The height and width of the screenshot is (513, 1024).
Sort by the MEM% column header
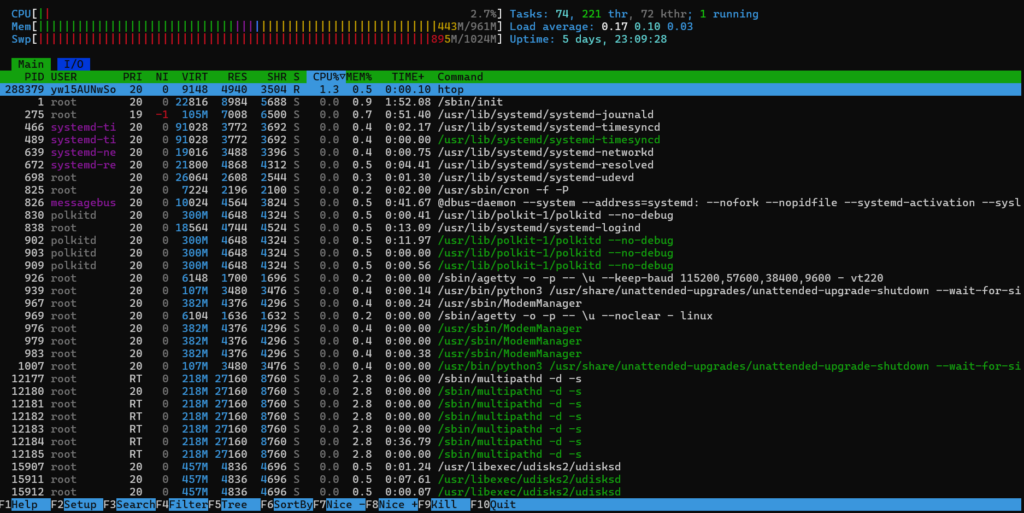pos(359,76)
